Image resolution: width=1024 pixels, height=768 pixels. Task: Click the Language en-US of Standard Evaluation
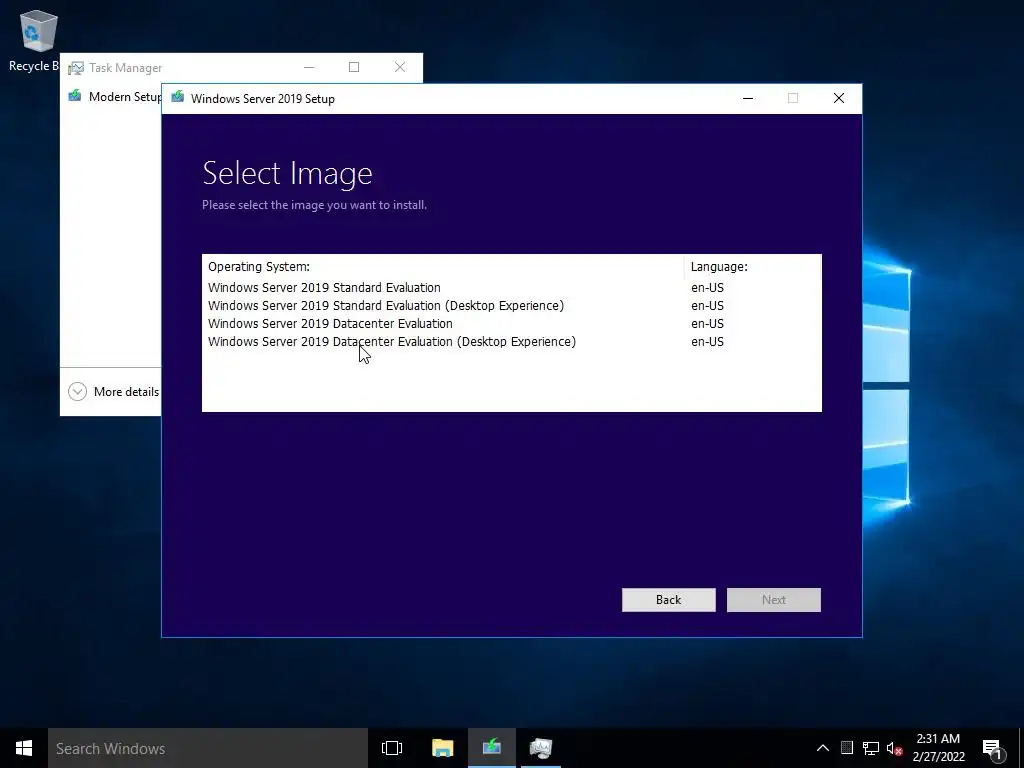pos(707,287)
